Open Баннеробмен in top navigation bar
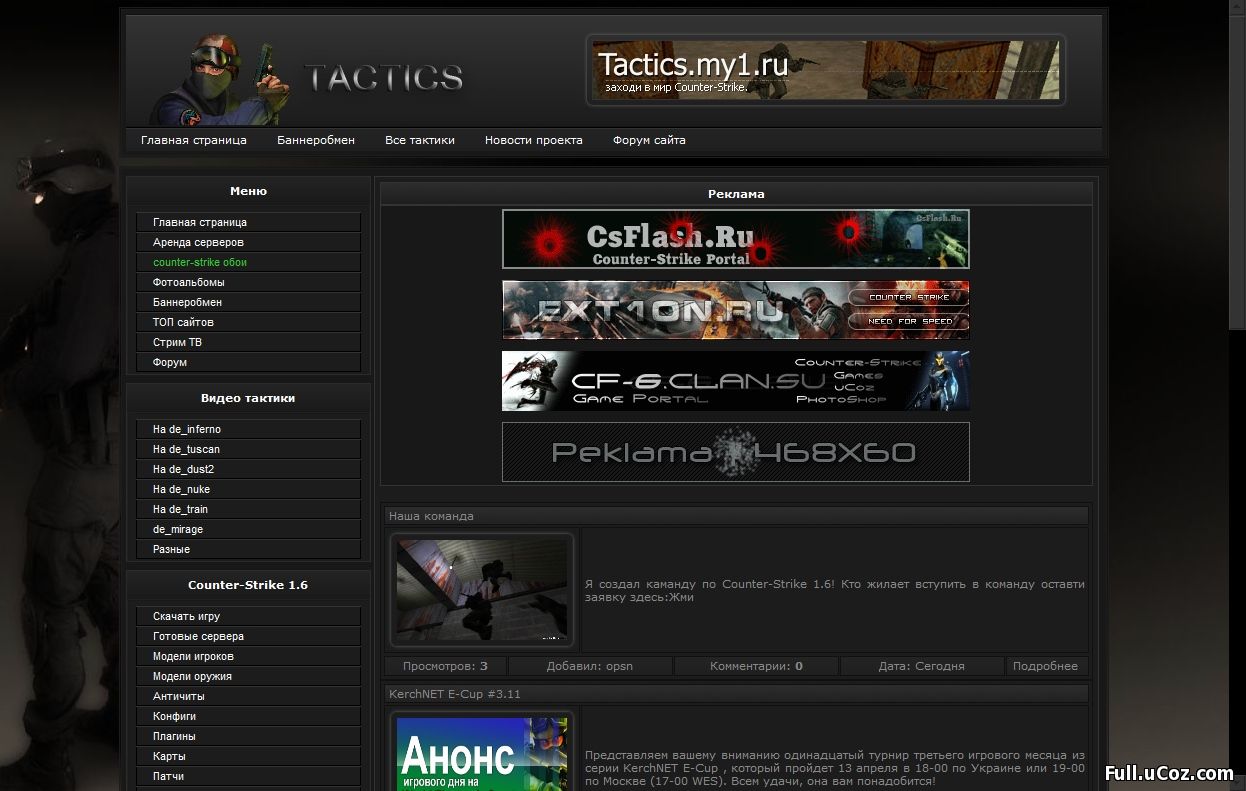Screen dimensions: 1246x791 point(316,140)
